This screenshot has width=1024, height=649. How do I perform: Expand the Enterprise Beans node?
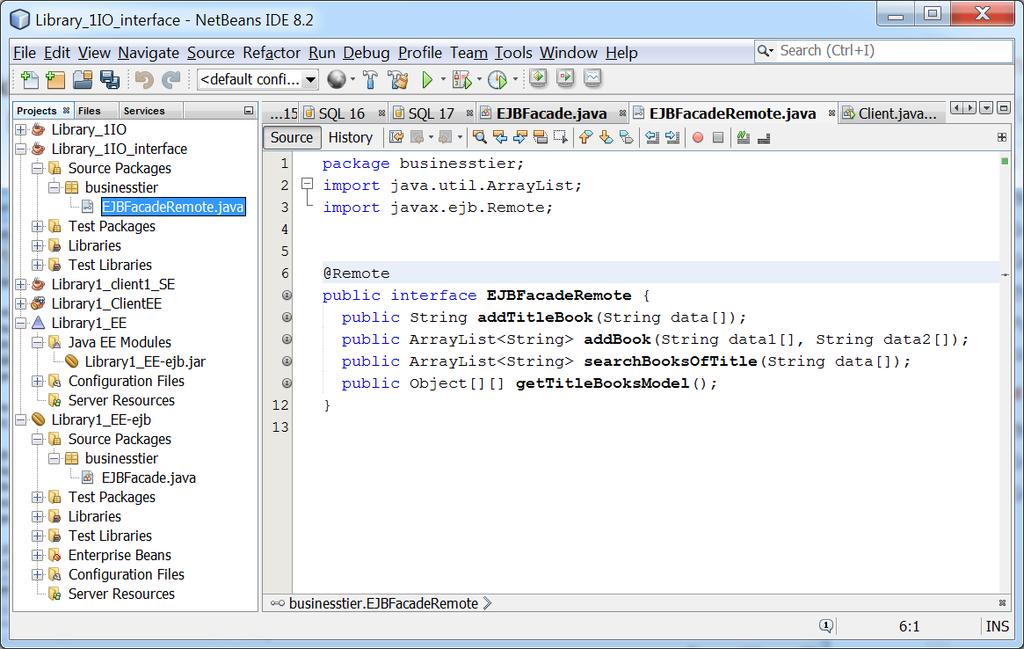coord(37,555)
